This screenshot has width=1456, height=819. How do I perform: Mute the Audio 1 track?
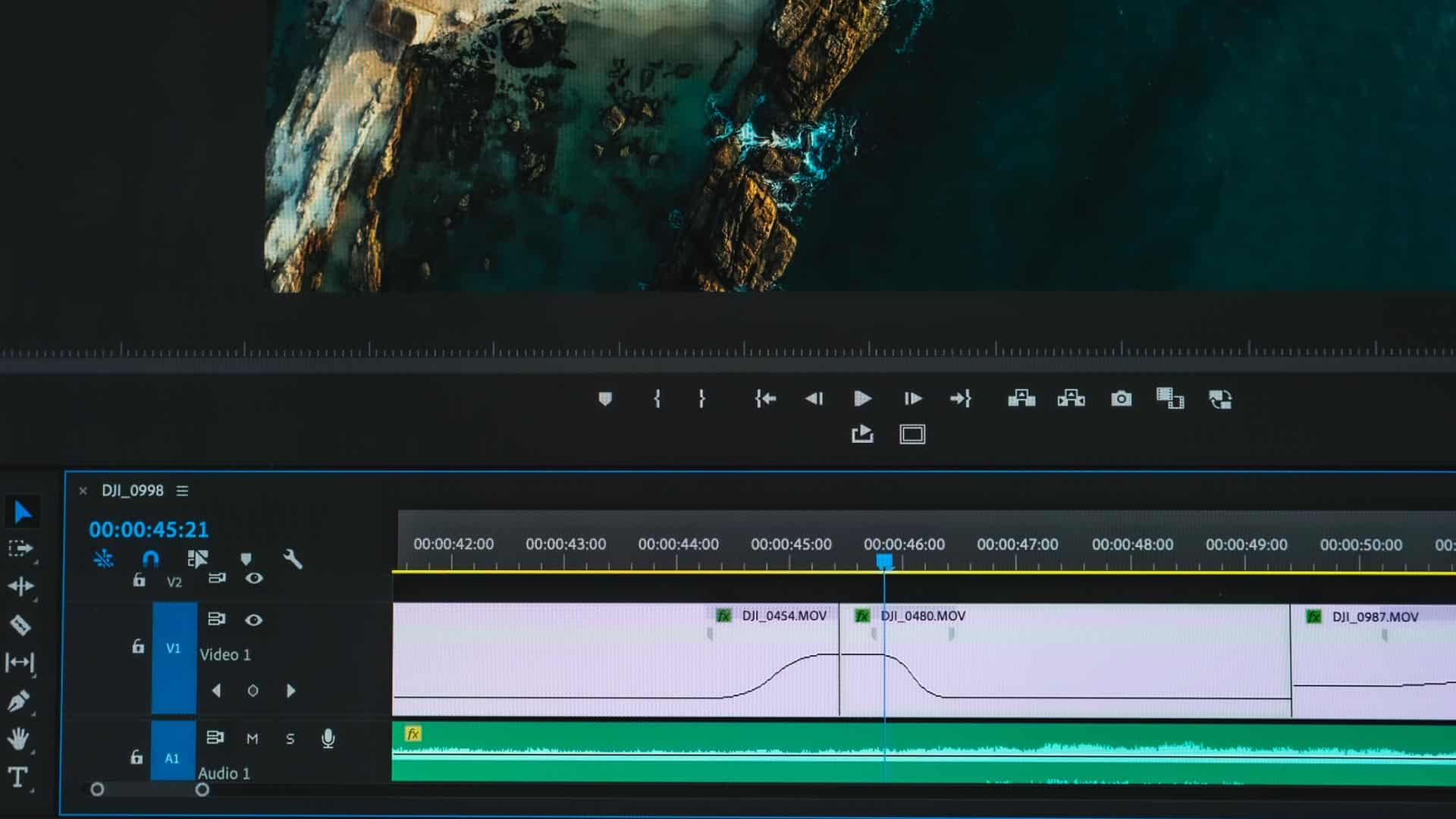253,738
